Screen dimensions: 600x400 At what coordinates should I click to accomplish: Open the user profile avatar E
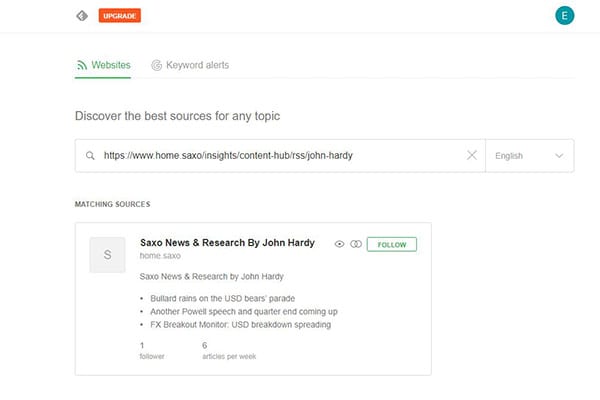[564, 16]
